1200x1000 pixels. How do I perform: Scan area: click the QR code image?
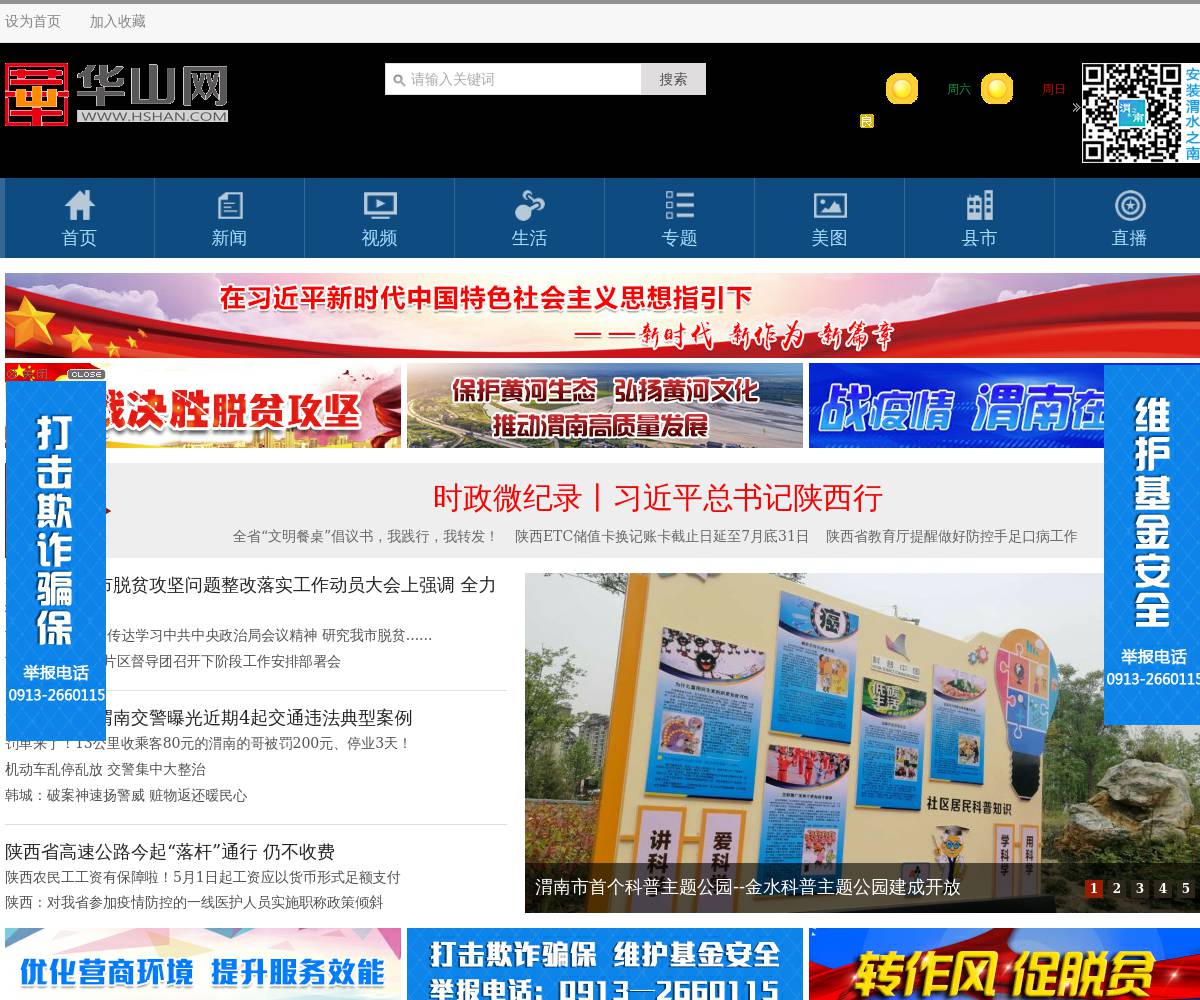point(1131,112)
